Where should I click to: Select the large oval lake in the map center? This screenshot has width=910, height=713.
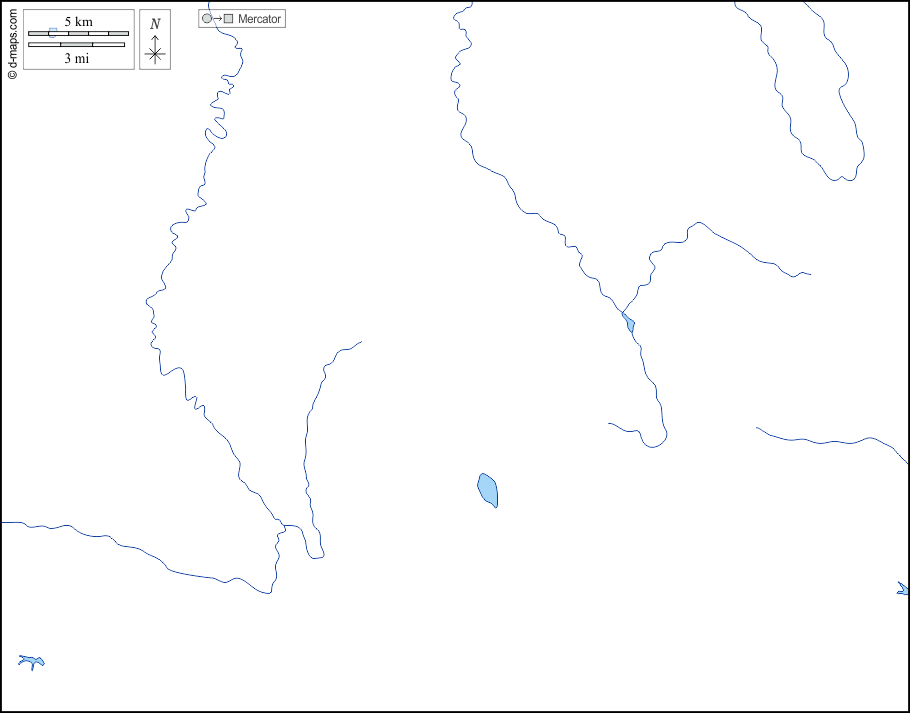click(488, 490)
